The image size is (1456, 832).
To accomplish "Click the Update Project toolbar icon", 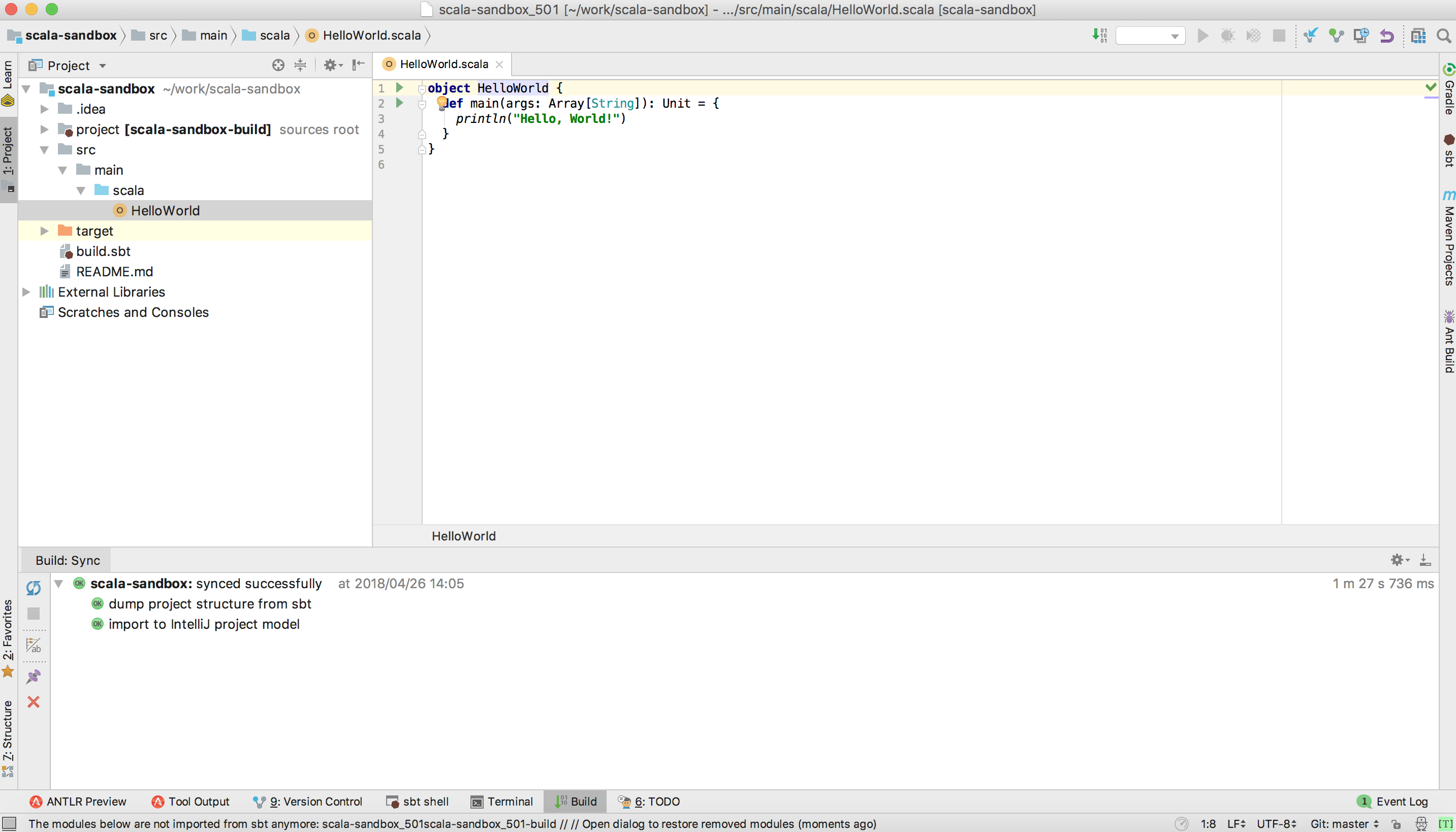I will click(x=1310, y=36).
